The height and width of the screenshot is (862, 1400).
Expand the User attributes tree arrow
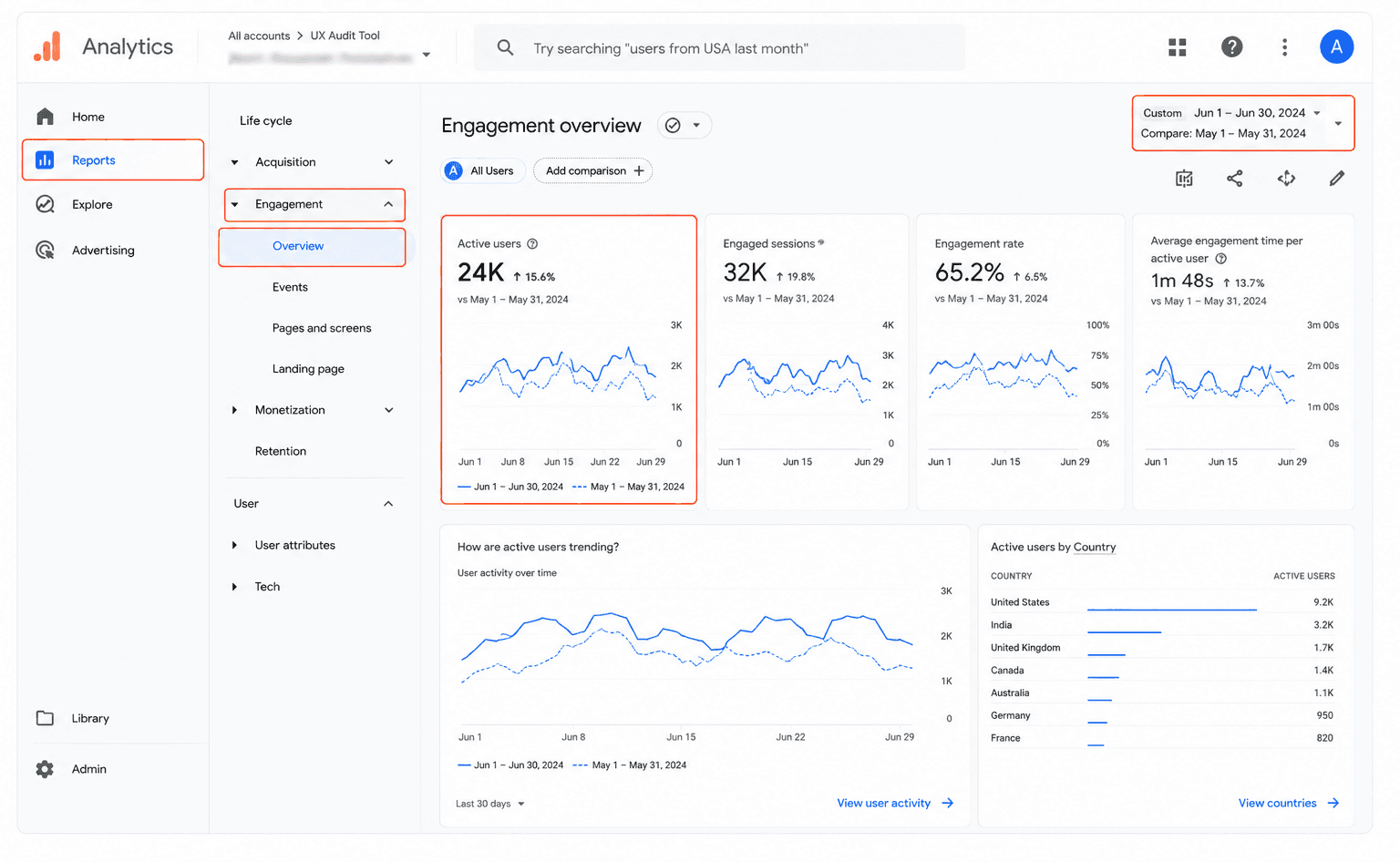[234, 545]
